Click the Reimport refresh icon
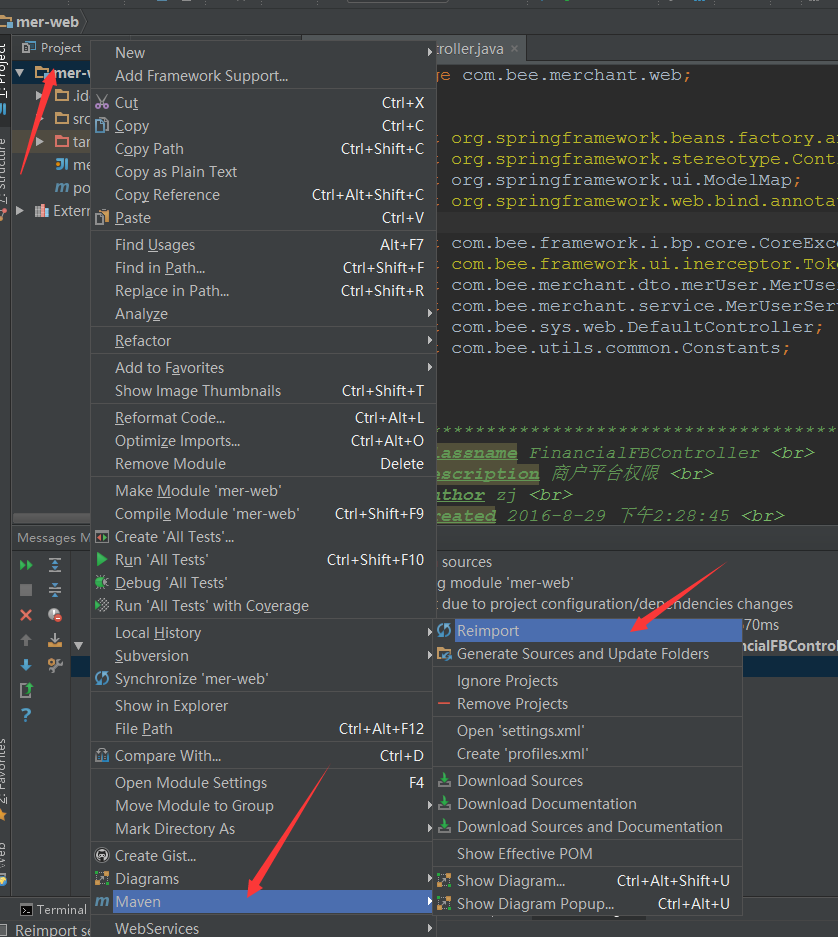Screen dimensions: 838x937 444,630
